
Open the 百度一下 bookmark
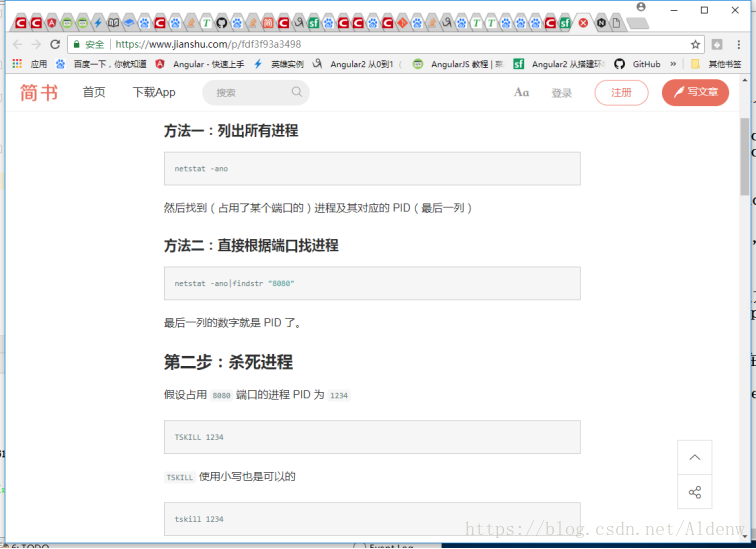(x=101, y=64)
